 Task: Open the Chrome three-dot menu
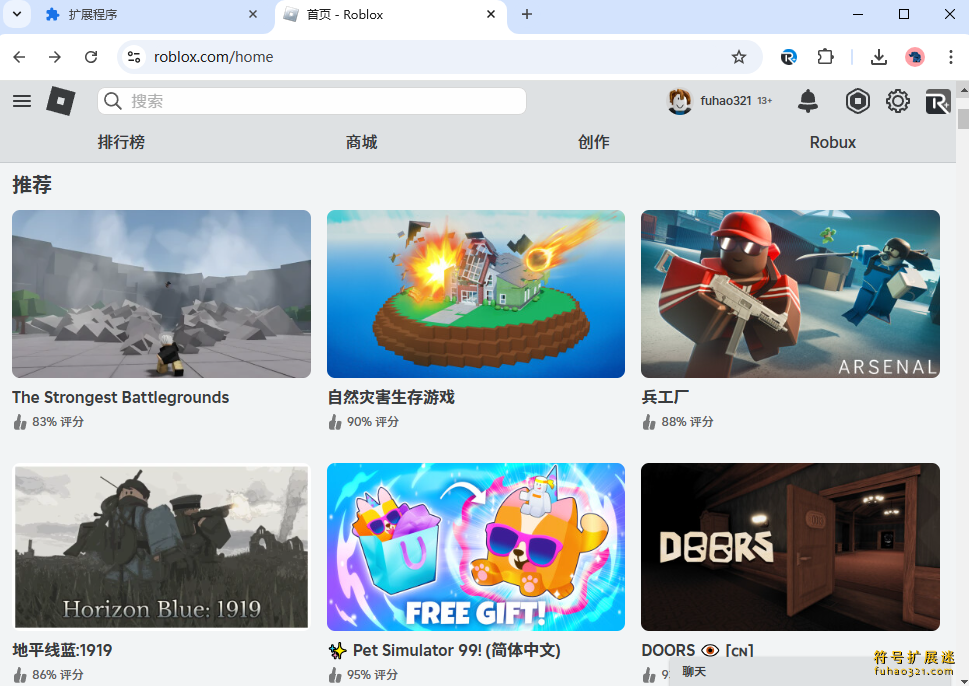click(950, 57)
